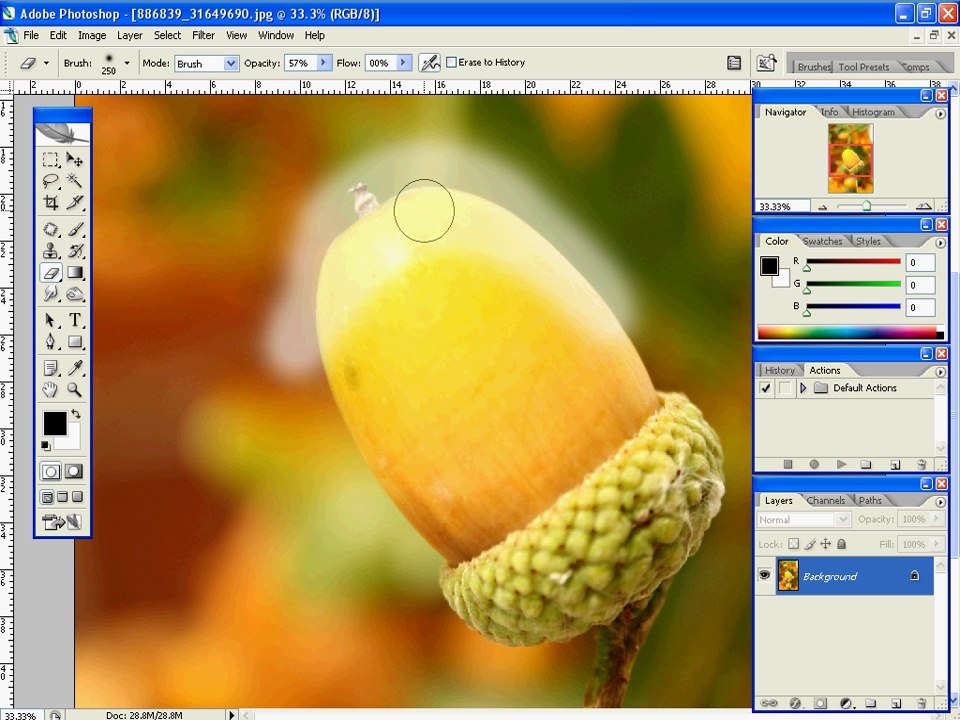Create new fill or adjustment layer
The height and width of the screenshot is (720, 960).
(x=846, y=703)
